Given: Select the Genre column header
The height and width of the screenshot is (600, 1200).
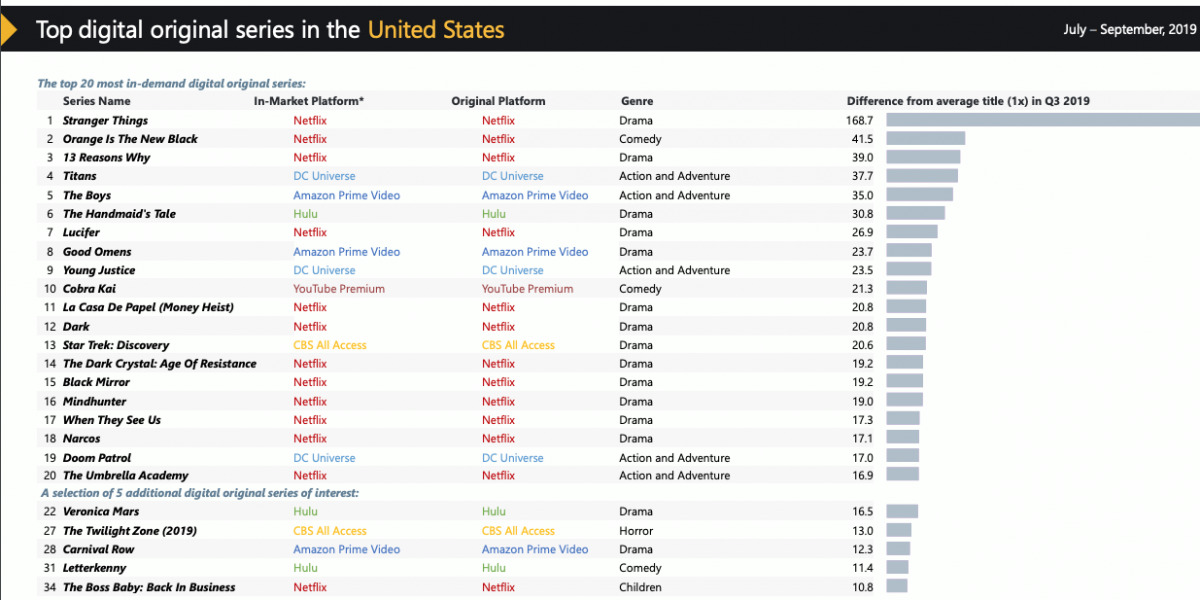Looking at the screenshot, I should click(636, 101).
